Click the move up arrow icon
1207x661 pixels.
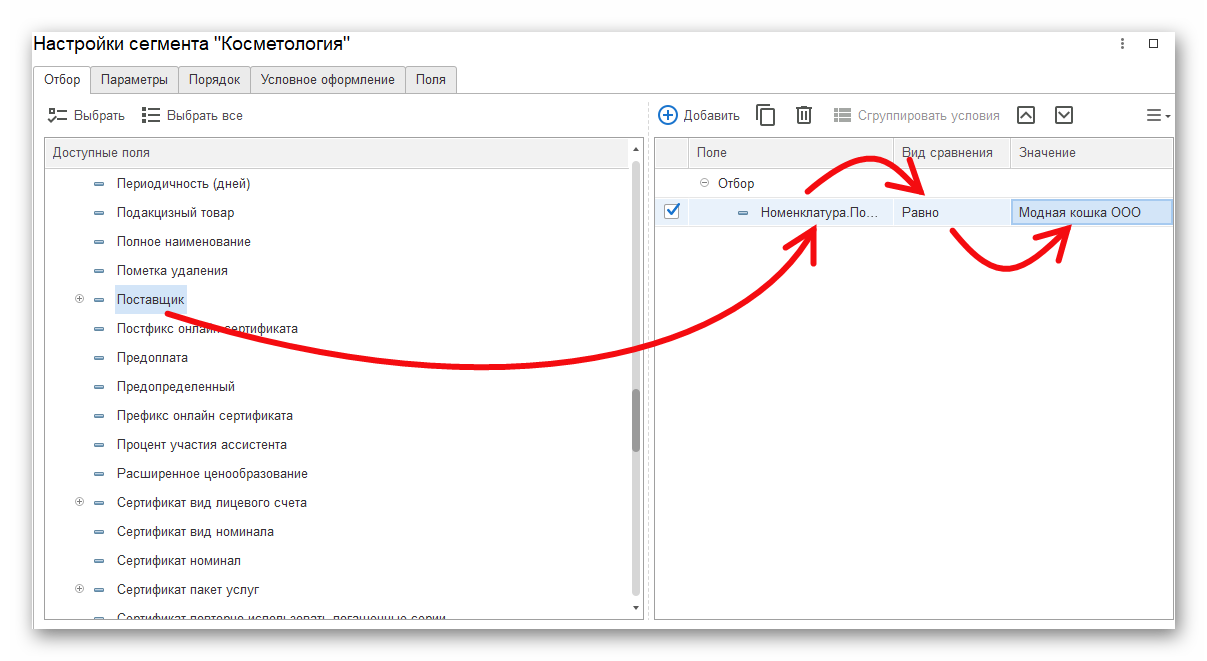1026,115
